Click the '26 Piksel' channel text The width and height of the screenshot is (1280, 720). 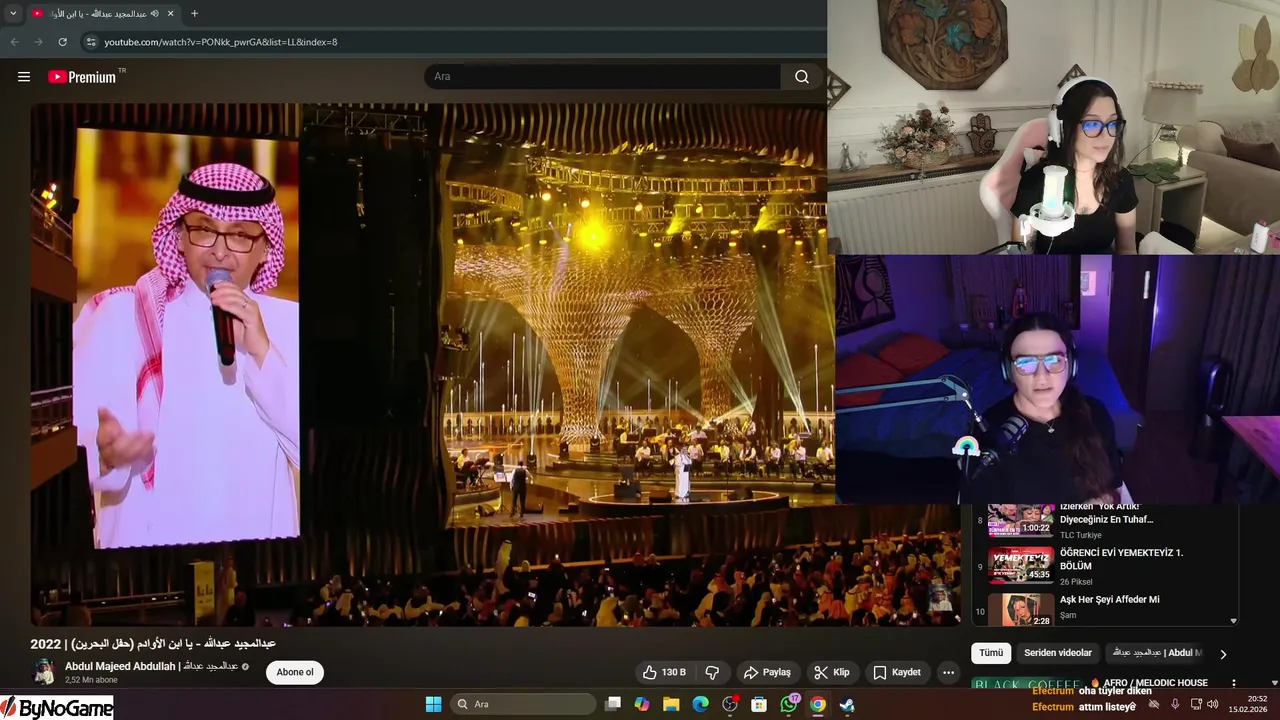(x=1076, y=581)
